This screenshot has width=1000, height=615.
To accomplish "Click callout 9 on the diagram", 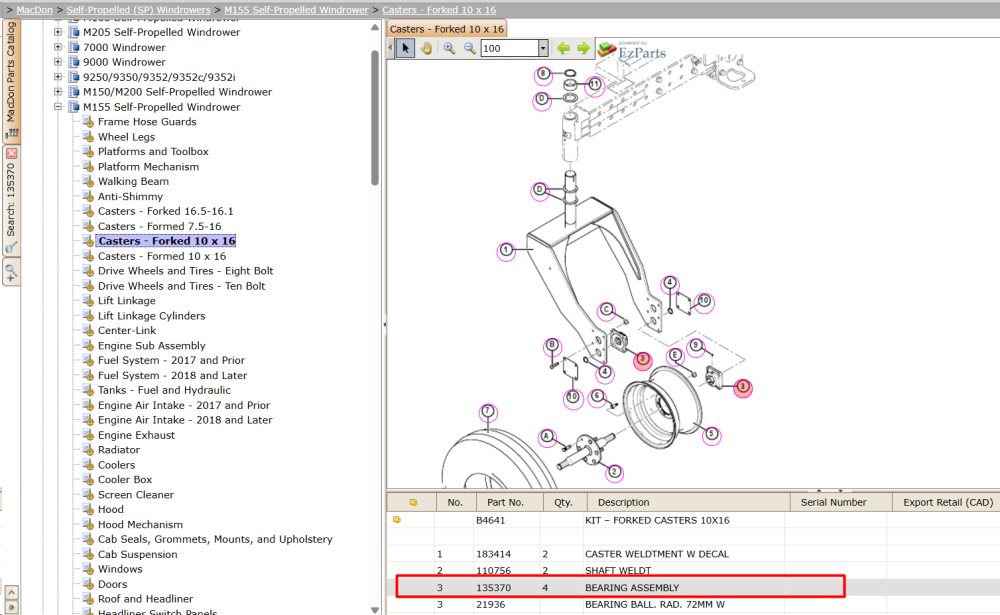I will point(696,346).
